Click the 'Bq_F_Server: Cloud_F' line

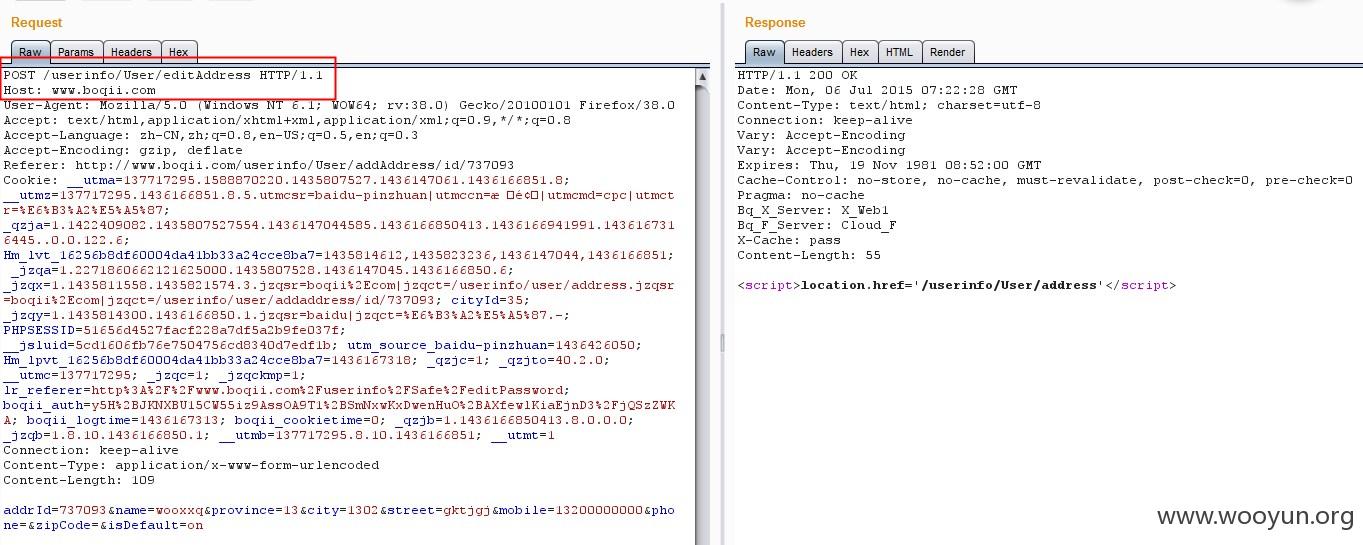click(817, 225)
